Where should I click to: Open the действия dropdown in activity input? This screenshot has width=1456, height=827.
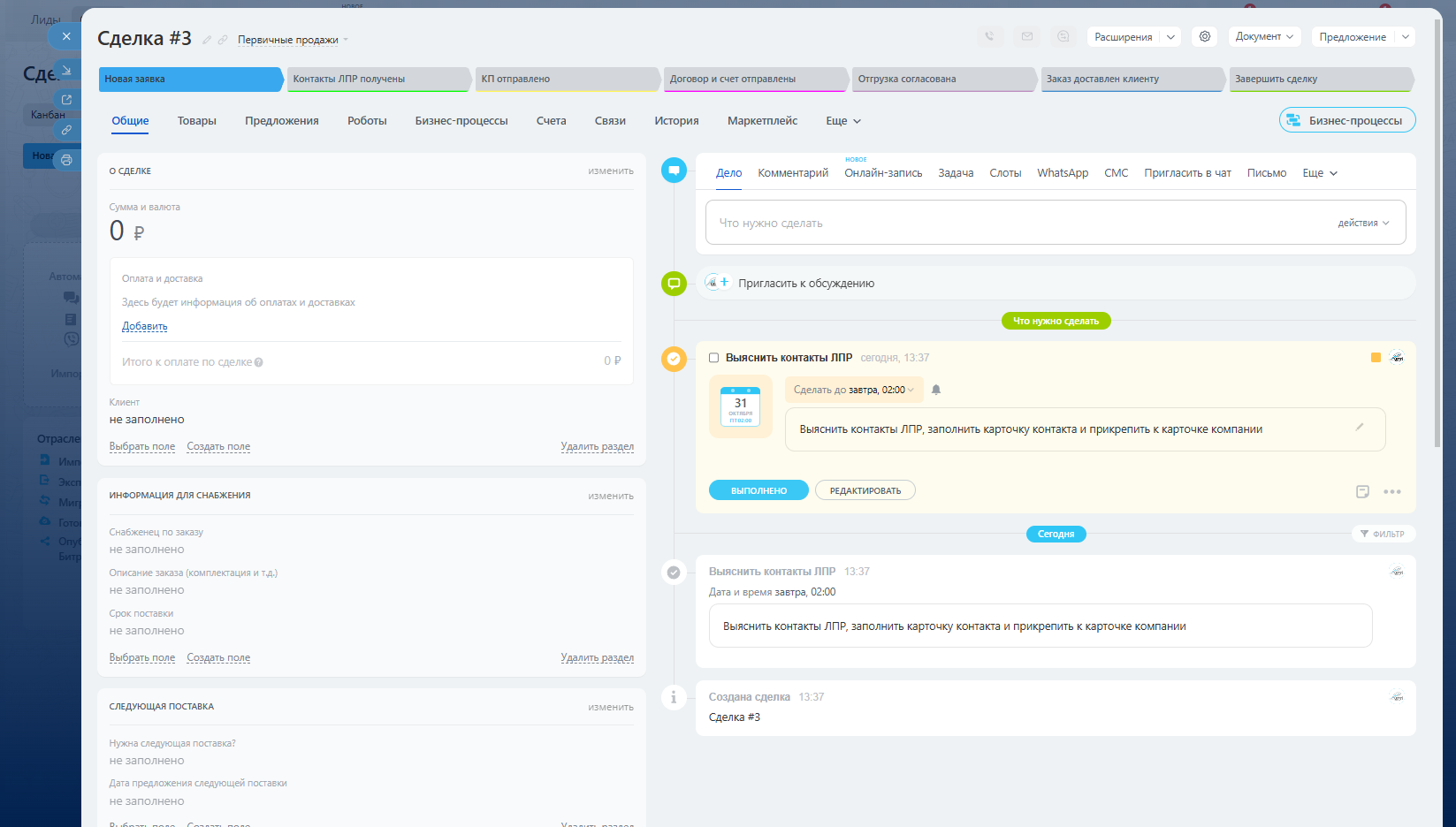click(x=1363, y=223)
